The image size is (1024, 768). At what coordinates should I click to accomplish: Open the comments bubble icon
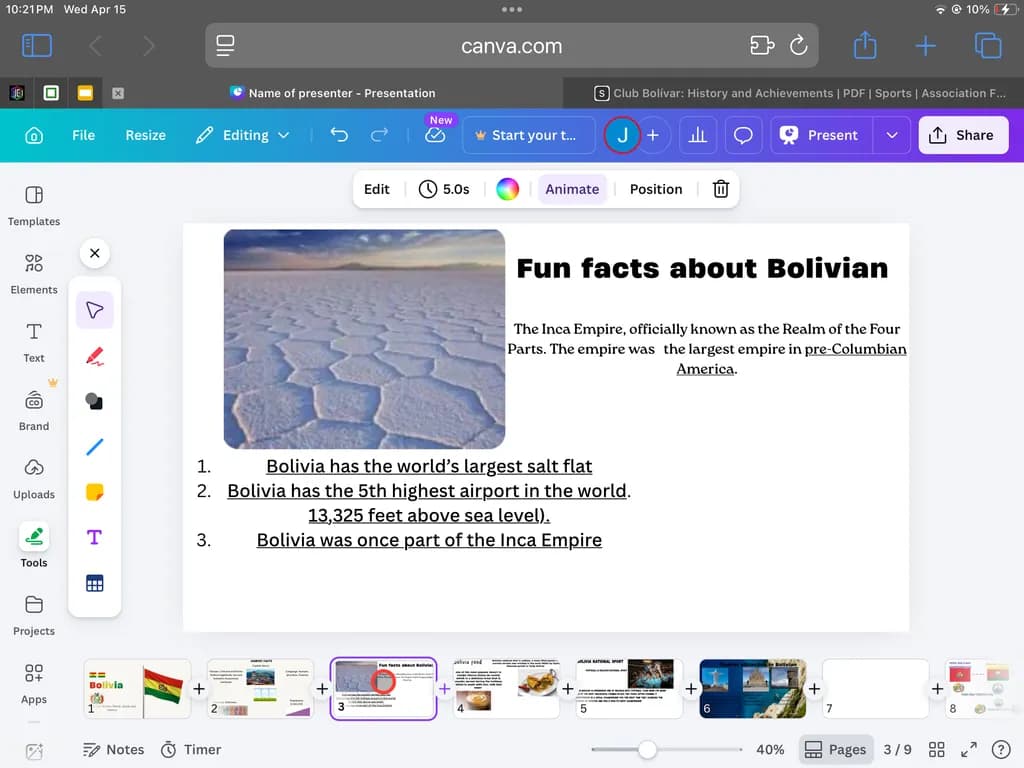coord(743,135)
